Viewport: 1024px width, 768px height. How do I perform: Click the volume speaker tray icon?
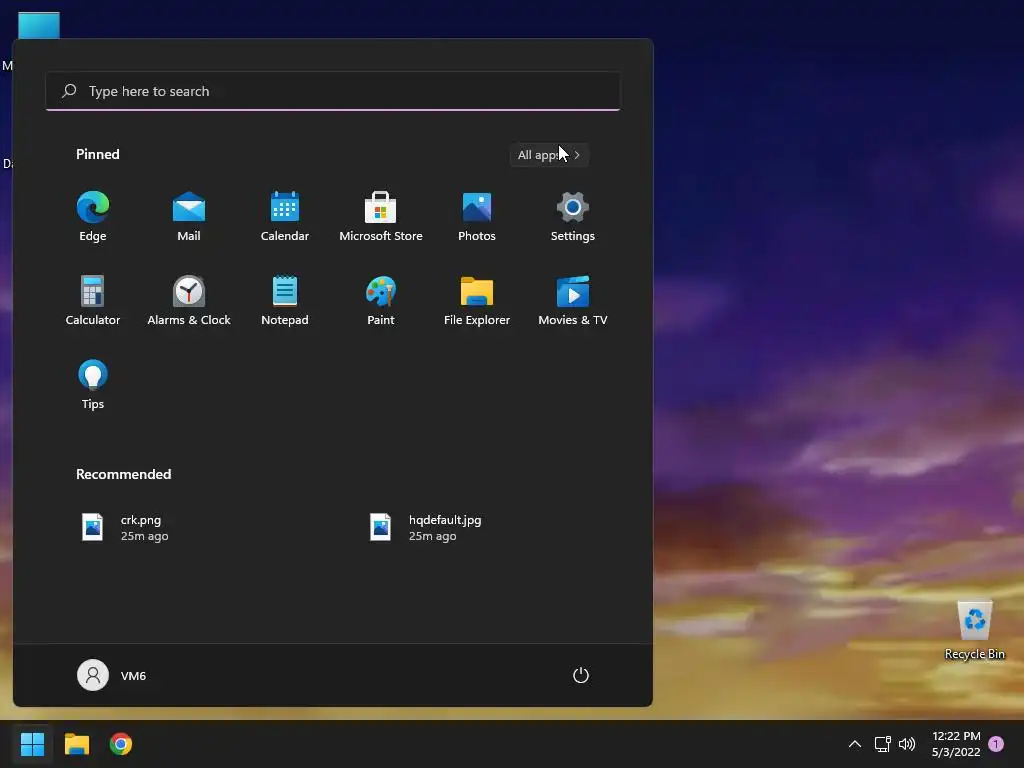tap(907, 744)
